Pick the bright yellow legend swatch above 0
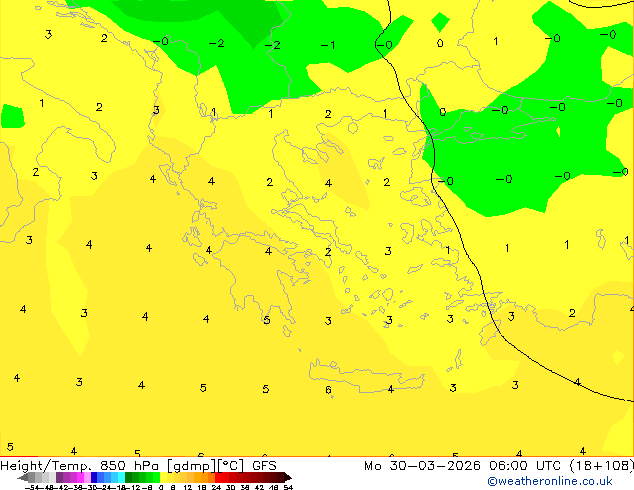 click(x=163, y=477)
